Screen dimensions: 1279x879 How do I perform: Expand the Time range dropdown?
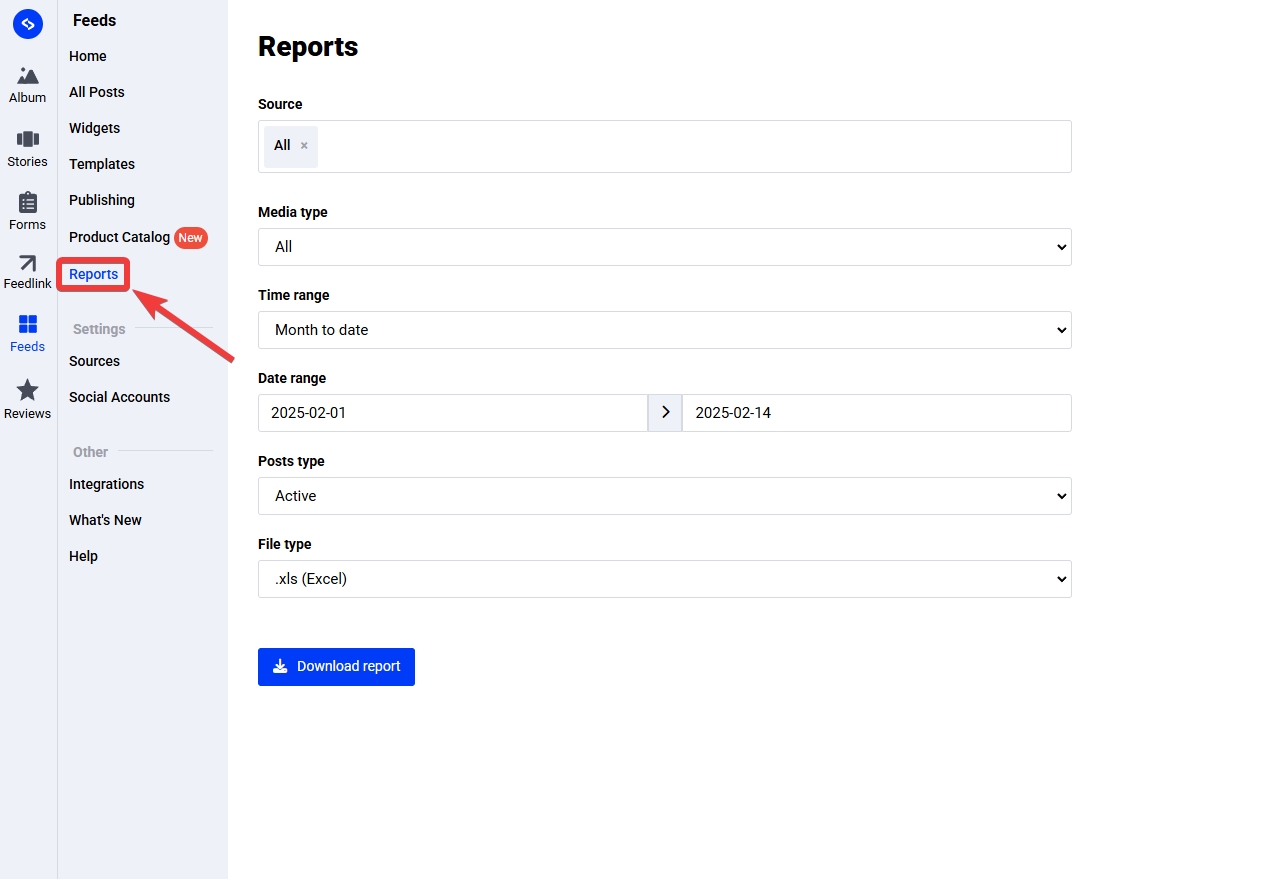(664, 329)
